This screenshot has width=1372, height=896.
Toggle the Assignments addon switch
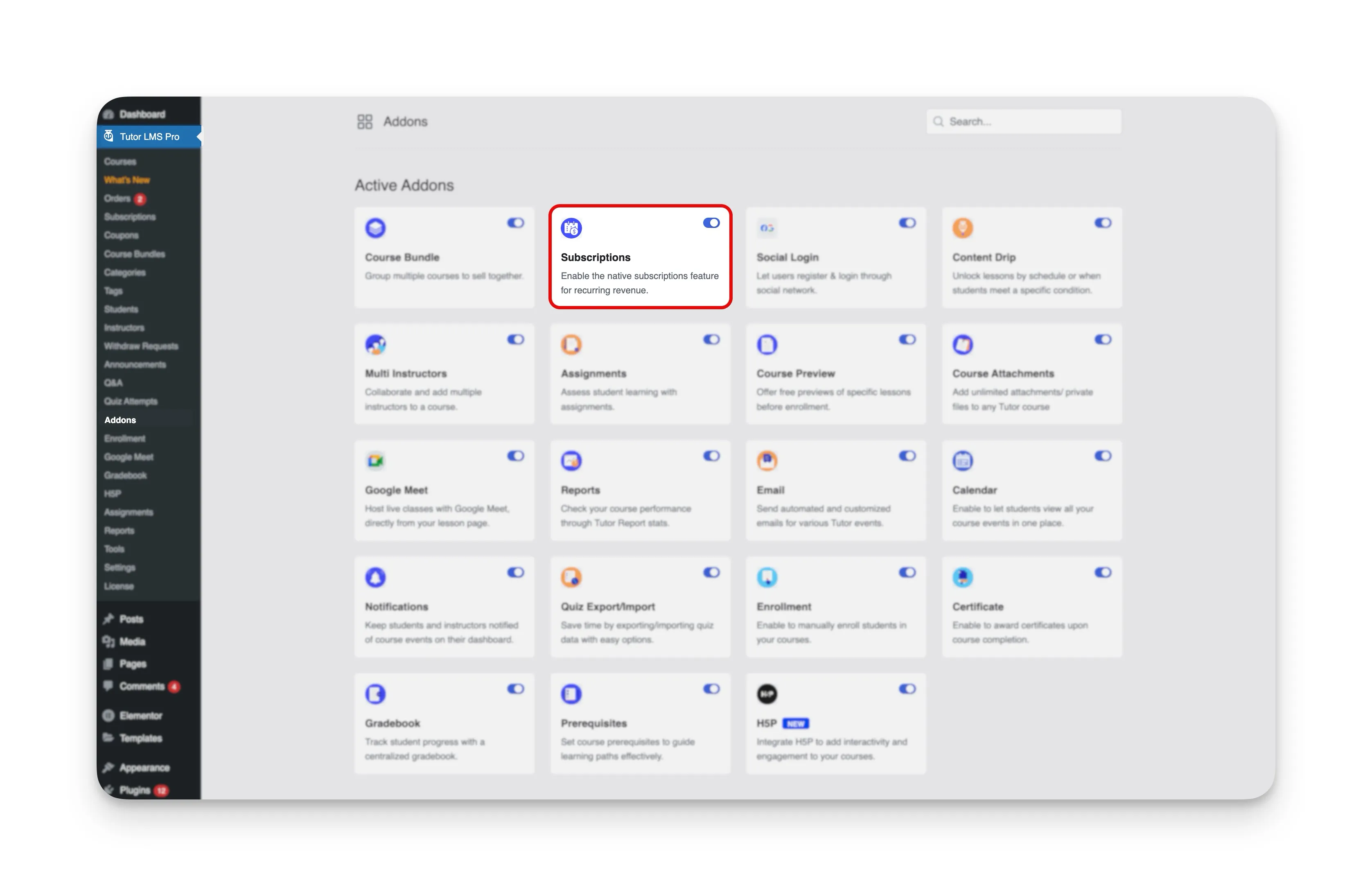pyautogui.click(x=711, y=340)
